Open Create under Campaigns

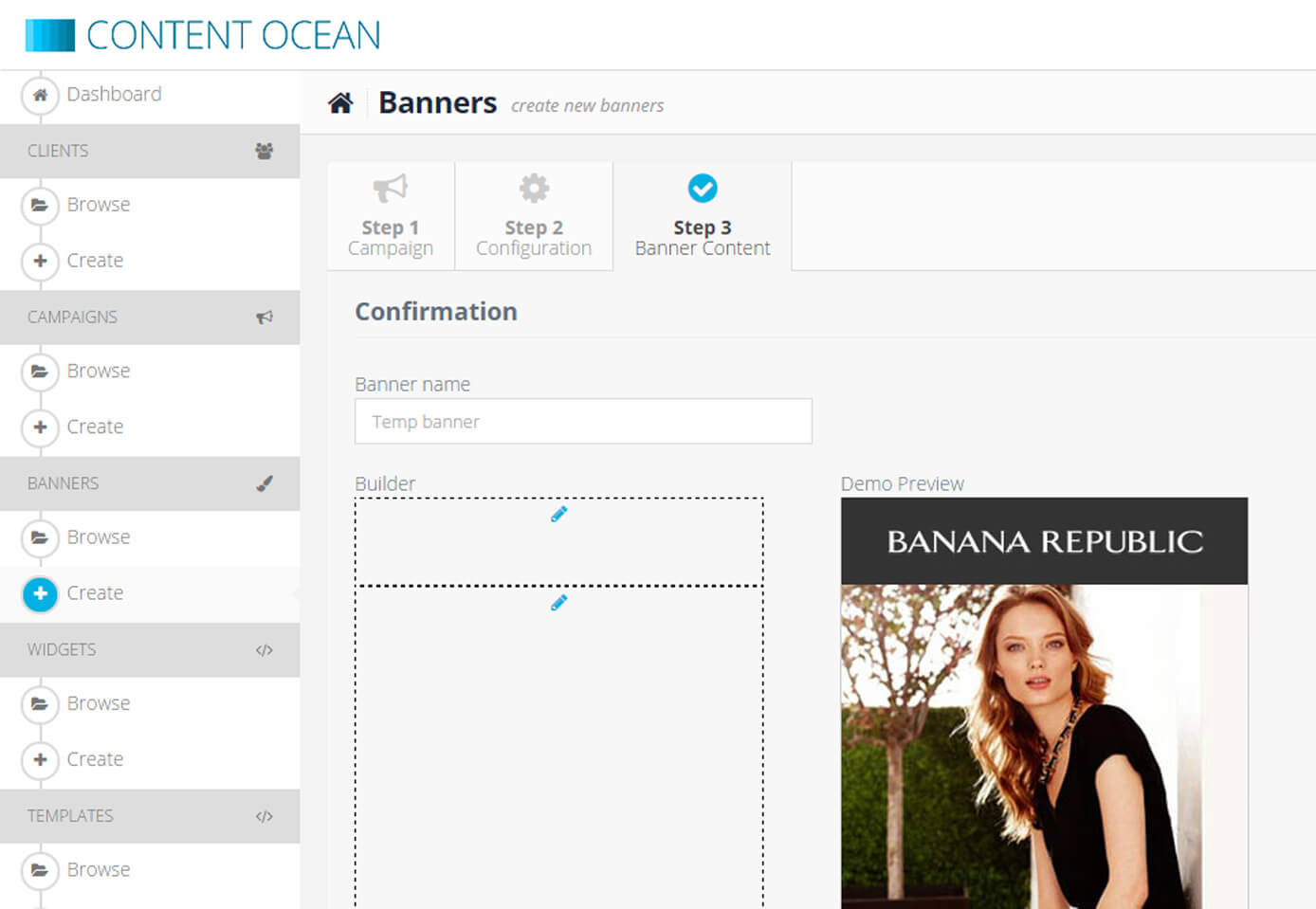pos(95,427)
